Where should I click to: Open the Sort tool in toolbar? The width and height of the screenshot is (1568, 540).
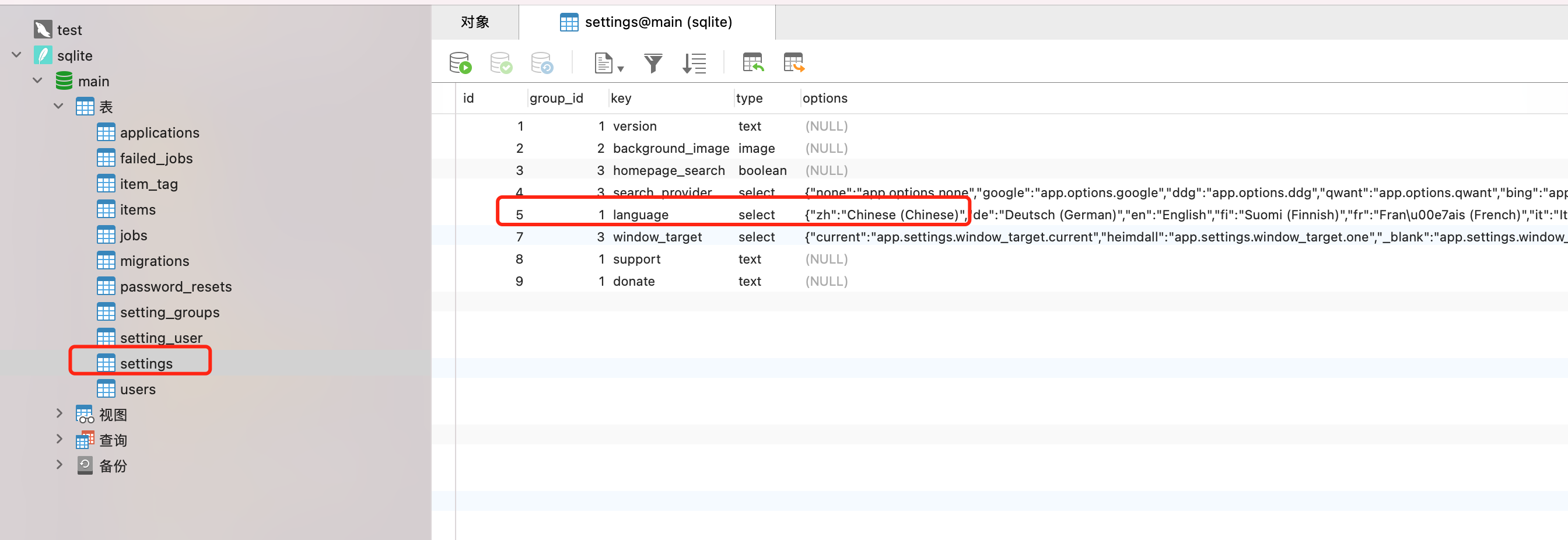[694, 63]
